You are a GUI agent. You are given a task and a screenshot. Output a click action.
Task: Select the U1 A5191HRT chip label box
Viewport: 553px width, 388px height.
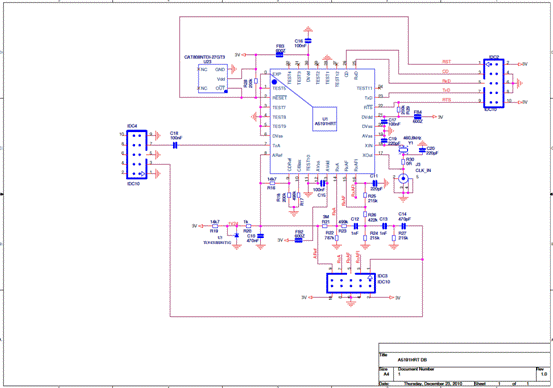click(x=324, y=119)
